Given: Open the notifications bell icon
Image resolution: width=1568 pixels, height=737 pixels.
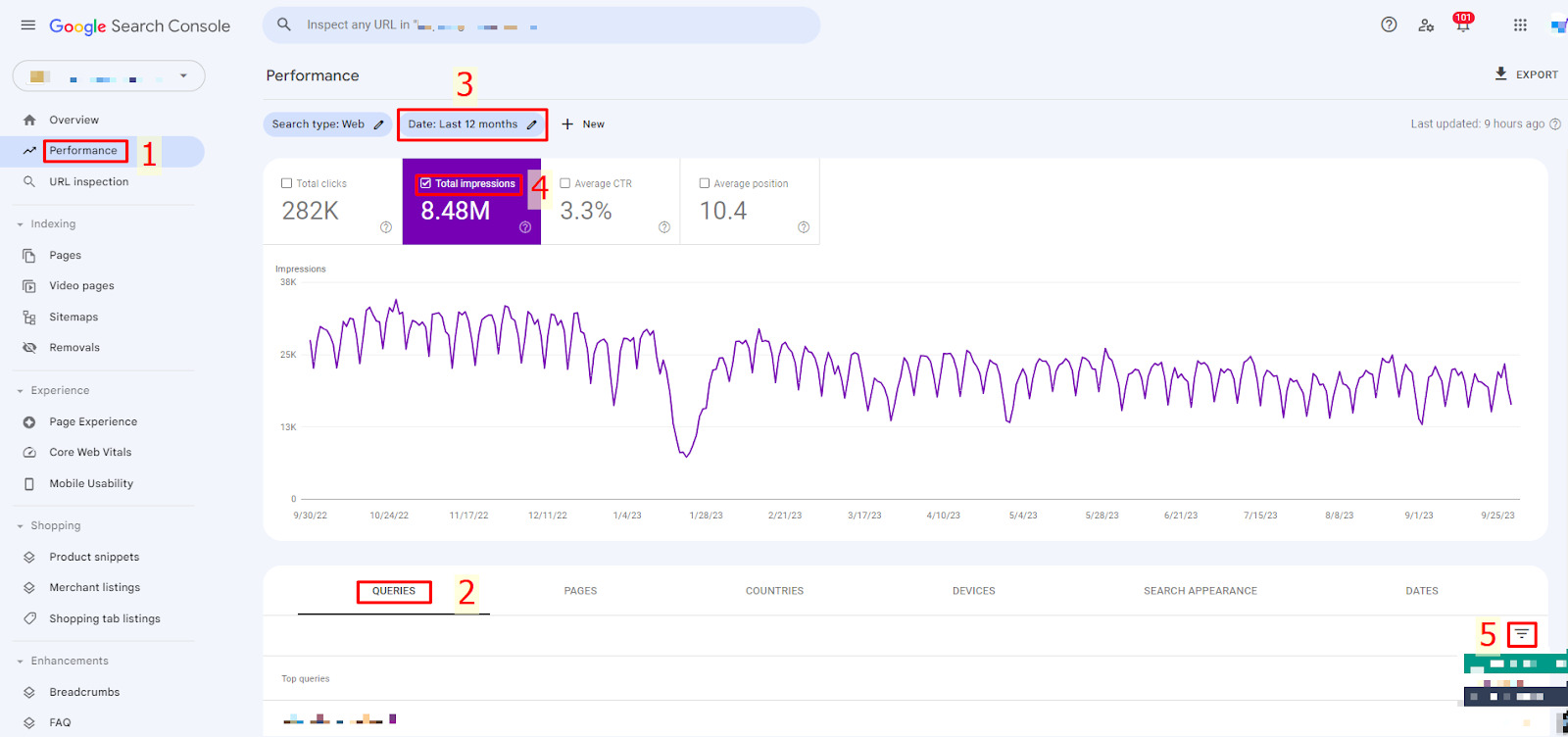Looking at the screenshot, I should [1462, 25].
